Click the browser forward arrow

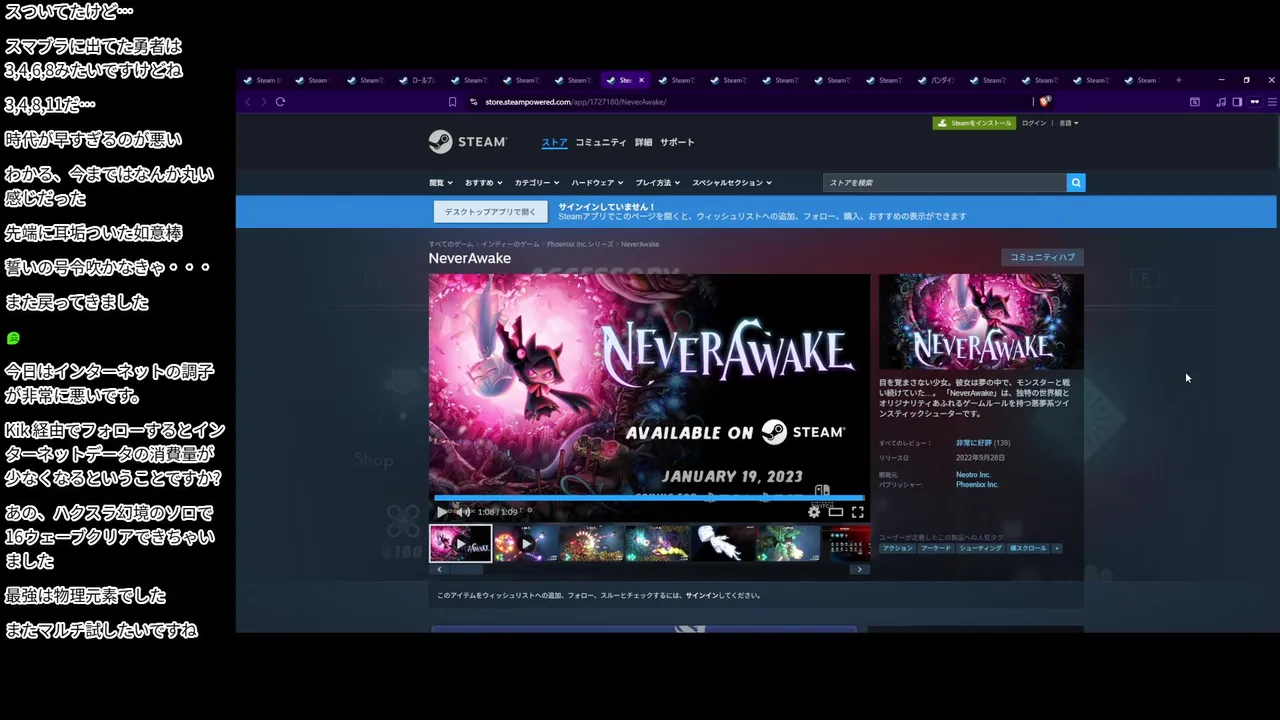click(x=264, y=102)
